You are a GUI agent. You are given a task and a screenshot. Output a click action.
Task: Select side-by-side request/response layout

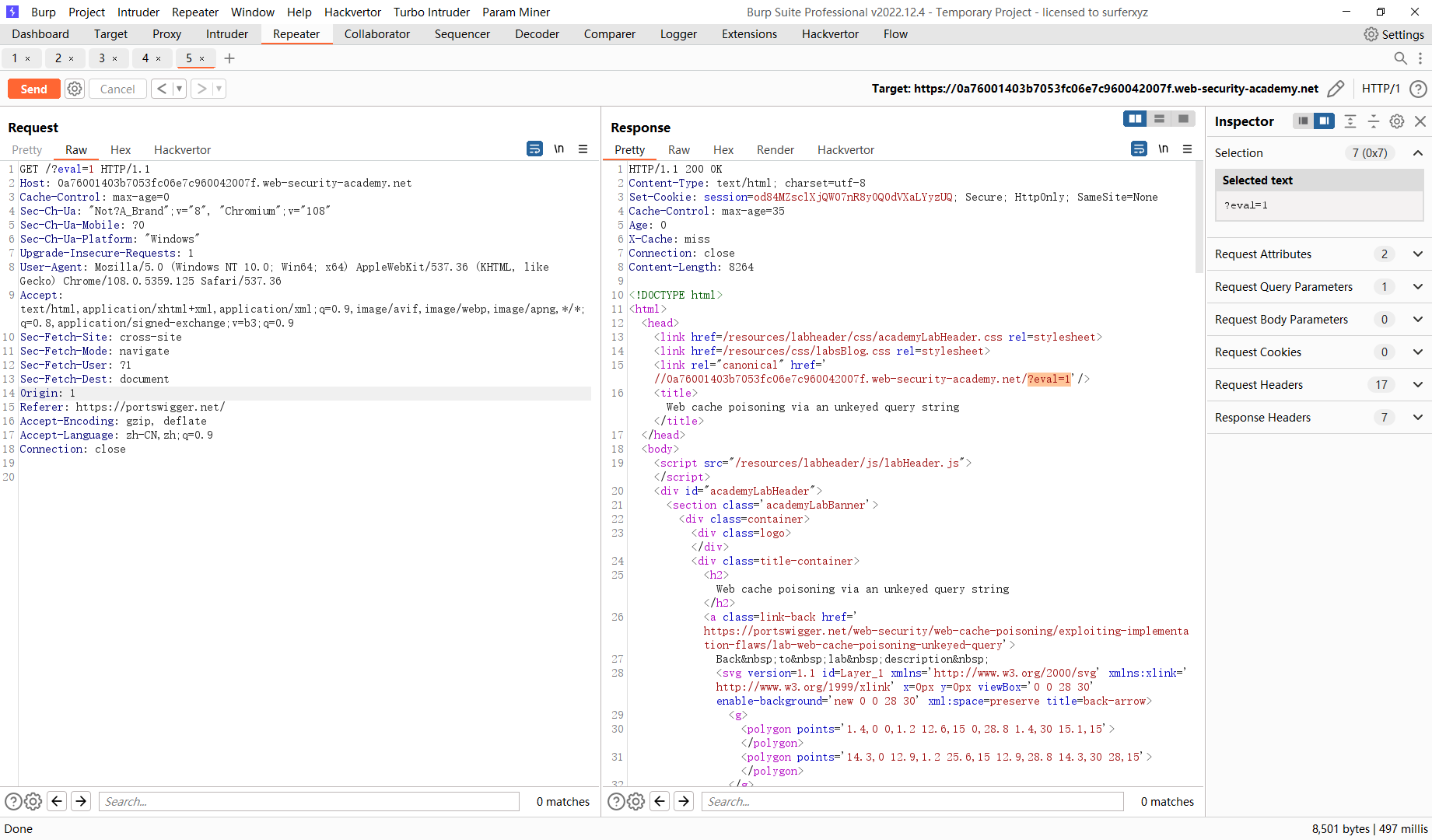click(x=1136, y=118)
